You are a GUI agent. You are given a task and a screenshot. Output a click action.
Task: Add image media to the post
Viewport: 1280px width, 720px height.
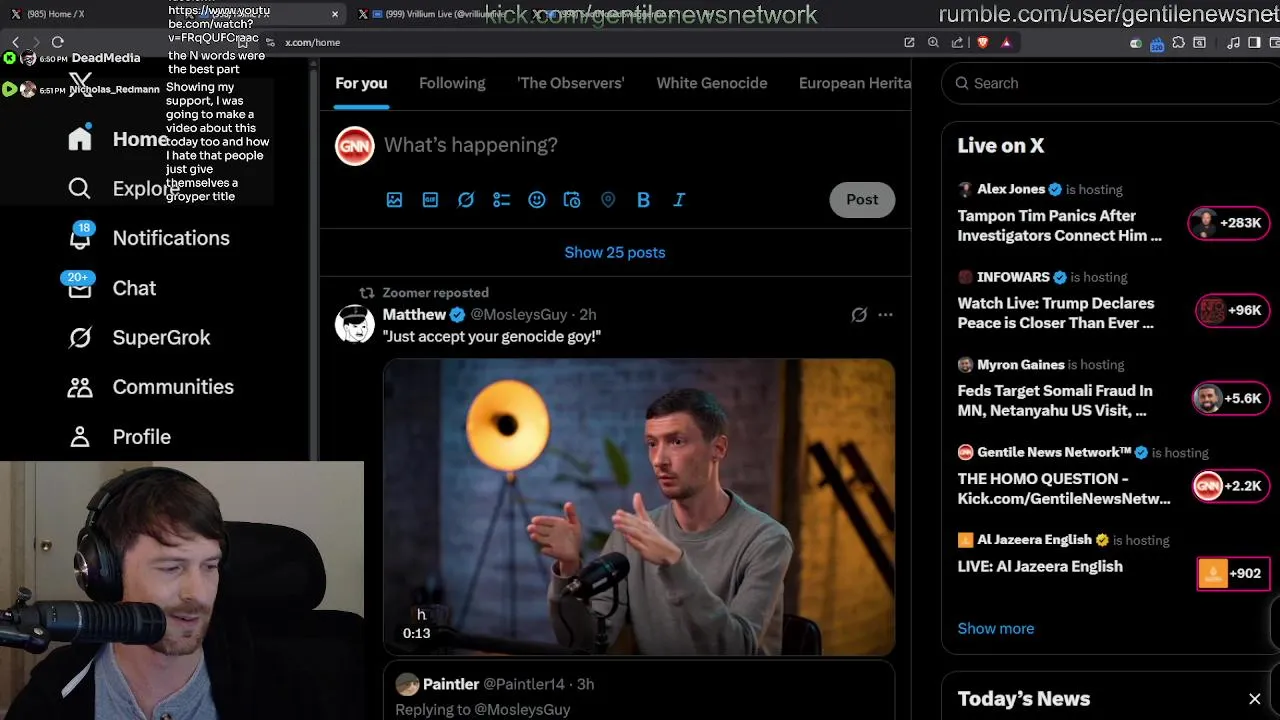click(395, 200)
